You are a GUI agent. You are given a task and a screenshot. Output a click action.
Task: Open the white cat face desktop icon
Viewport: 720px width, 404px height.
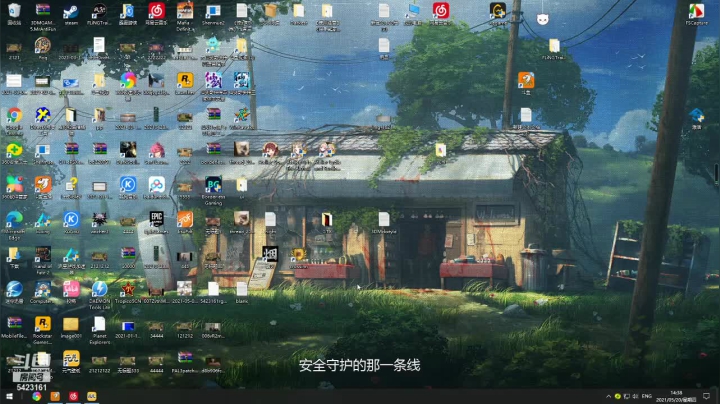(543, 19)
